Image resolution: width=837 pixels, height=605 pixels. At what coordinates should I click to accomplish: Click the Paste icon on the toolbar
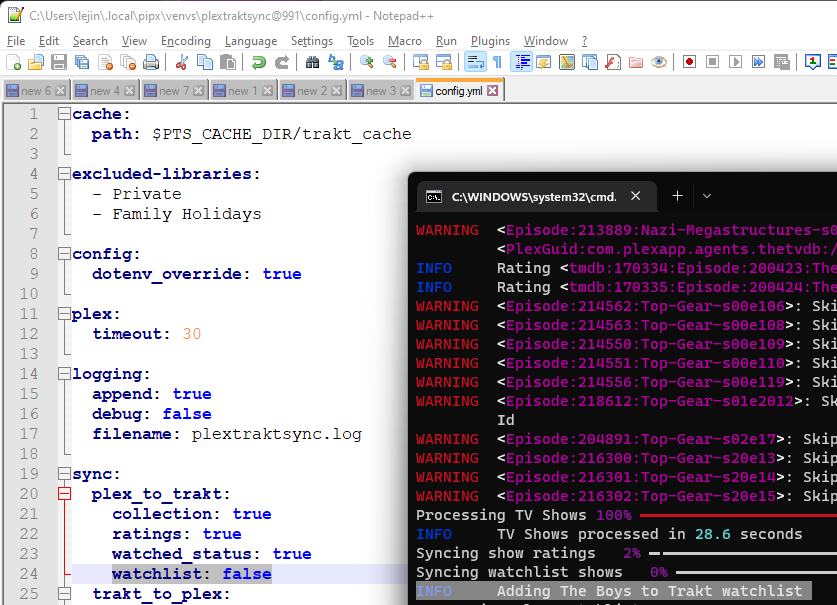point(228,63)
